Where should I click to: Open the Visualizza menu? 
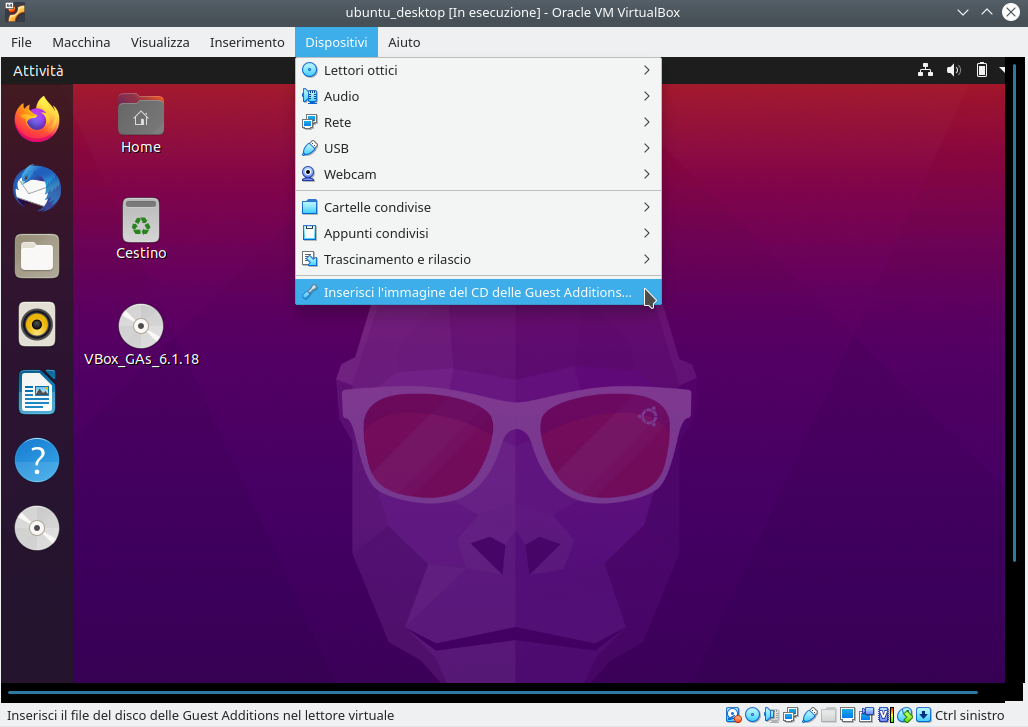coord(160,42)
